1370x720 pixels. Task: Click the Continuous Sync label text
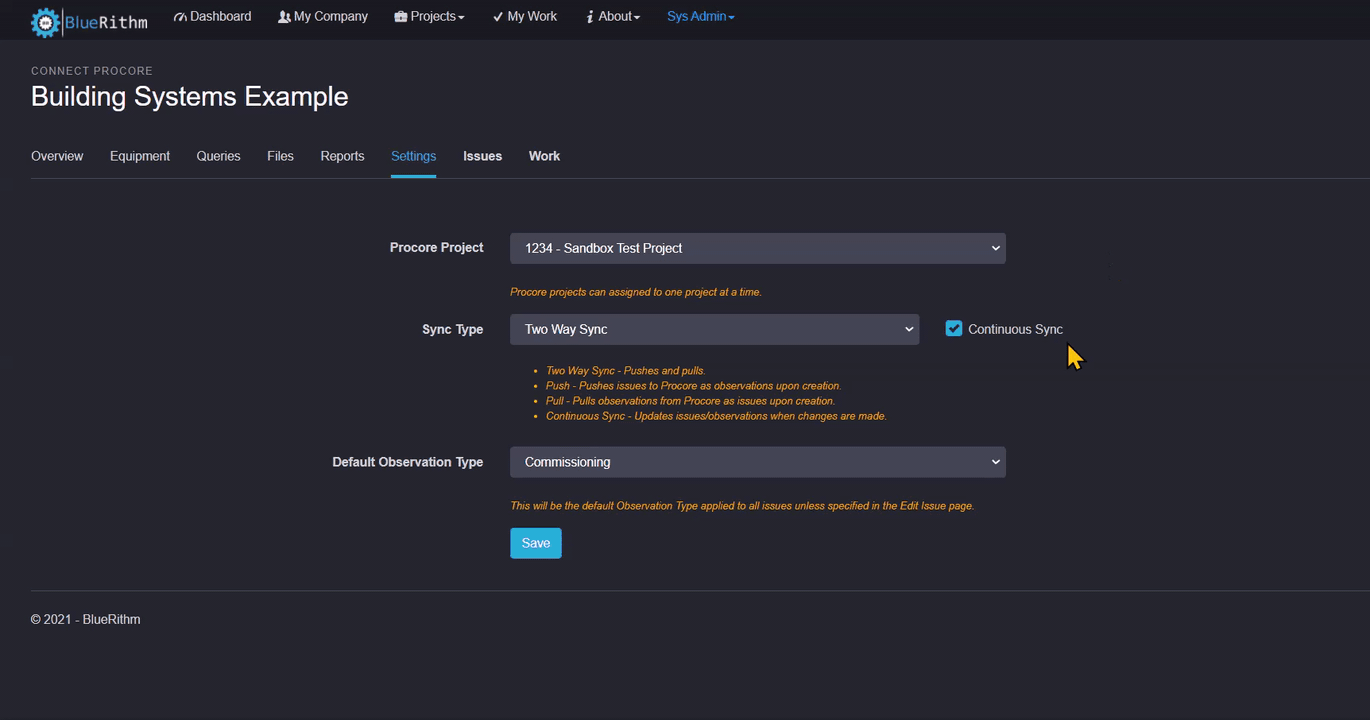click(x=1015, y=329)
